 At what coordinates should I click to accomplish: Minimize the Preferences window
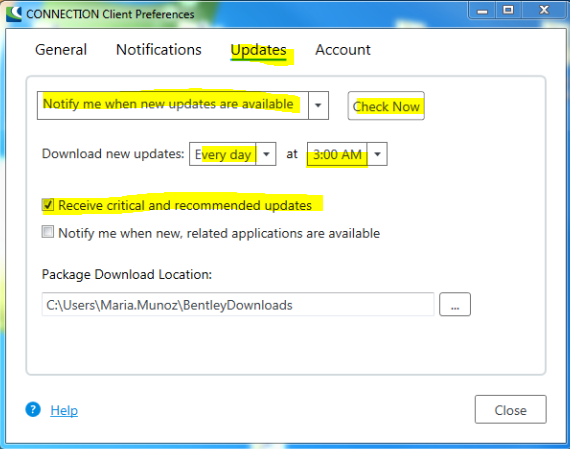coord(482,11)
